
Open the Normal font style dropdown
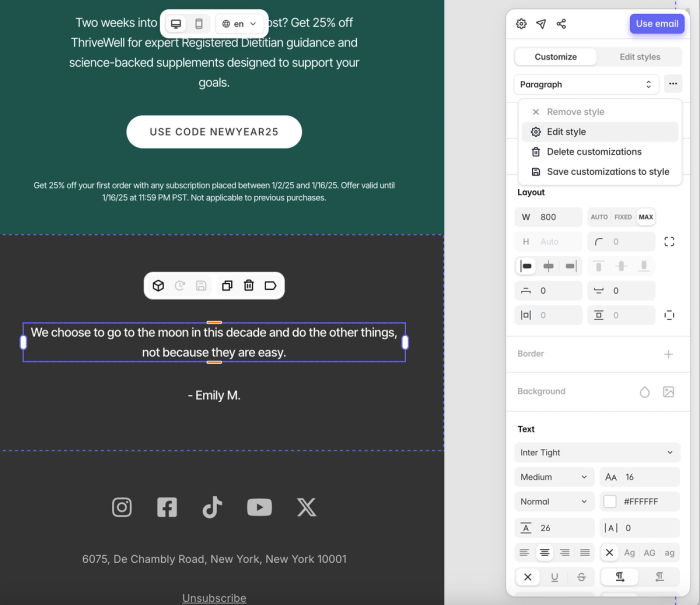pyautogui.click(x=554, y=501)
